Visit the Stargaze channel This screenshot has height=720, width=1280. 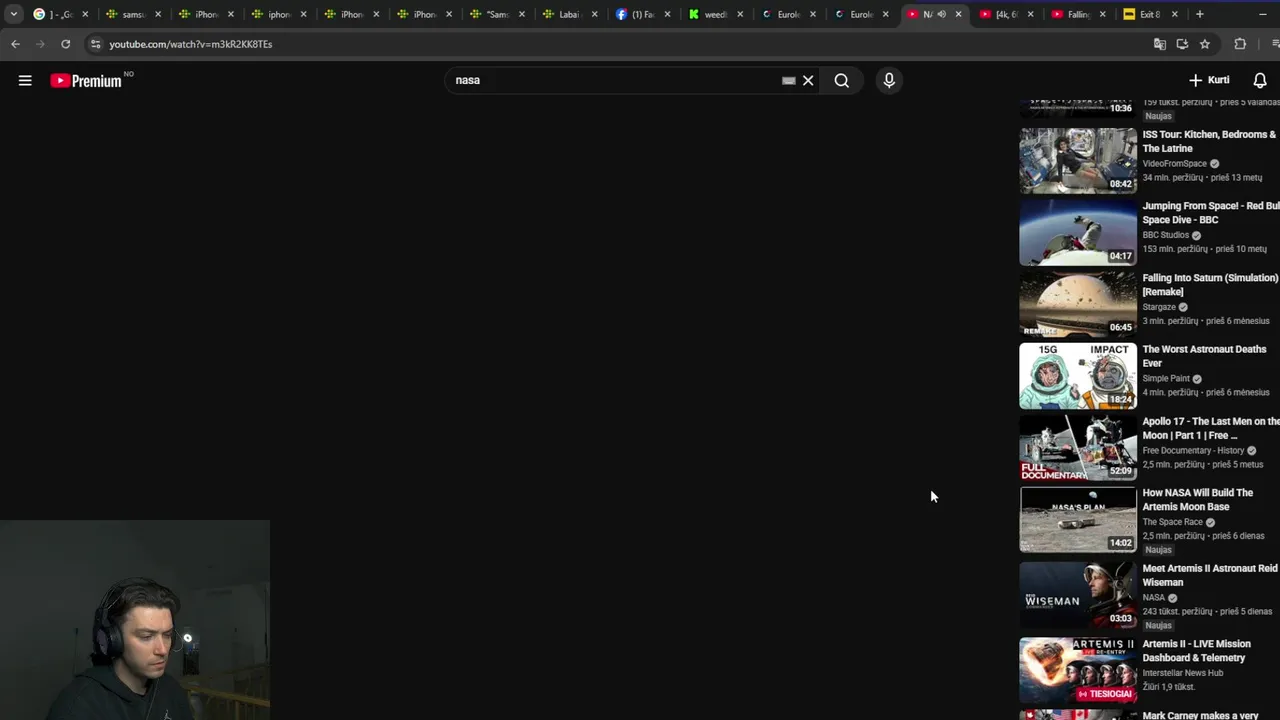point(1159,307)
